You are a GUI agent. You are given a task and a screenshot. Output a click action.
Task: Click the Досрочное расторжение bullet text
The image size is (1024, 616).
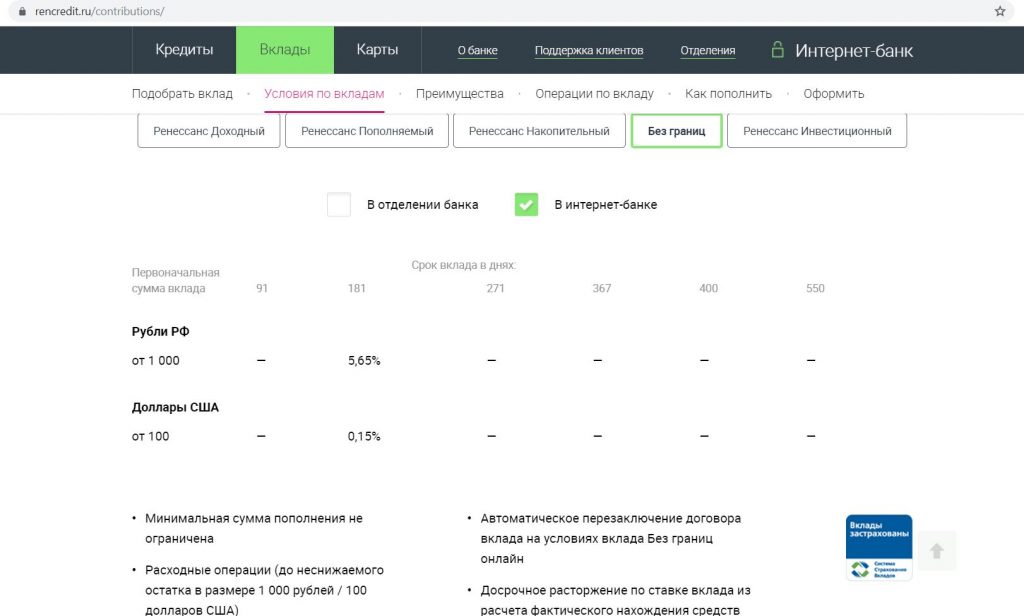[615, 600]
